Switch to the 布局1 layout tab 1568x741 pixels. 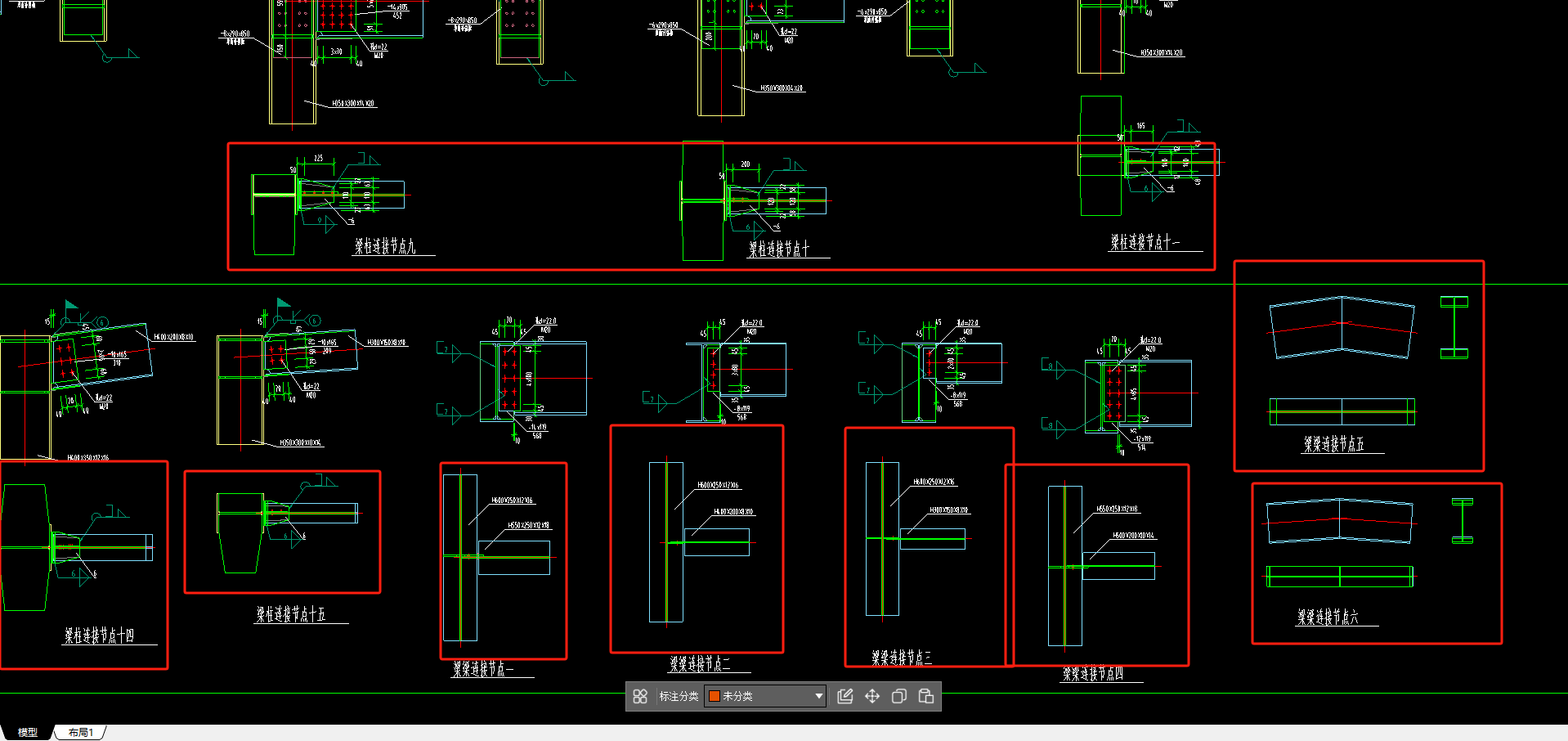tap(81, 733)
